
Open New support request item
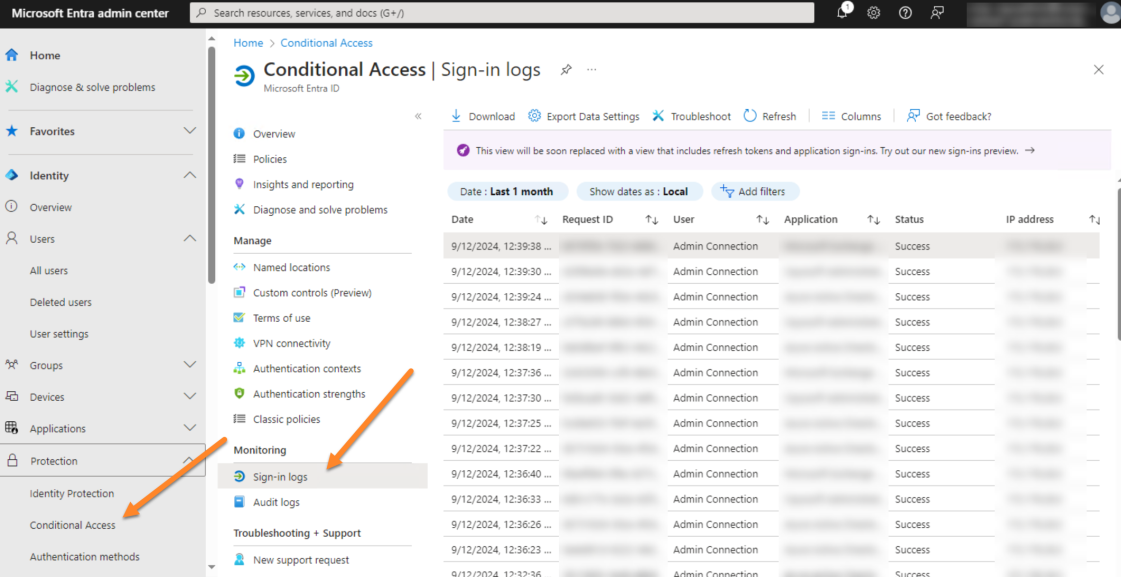(301, 560)
